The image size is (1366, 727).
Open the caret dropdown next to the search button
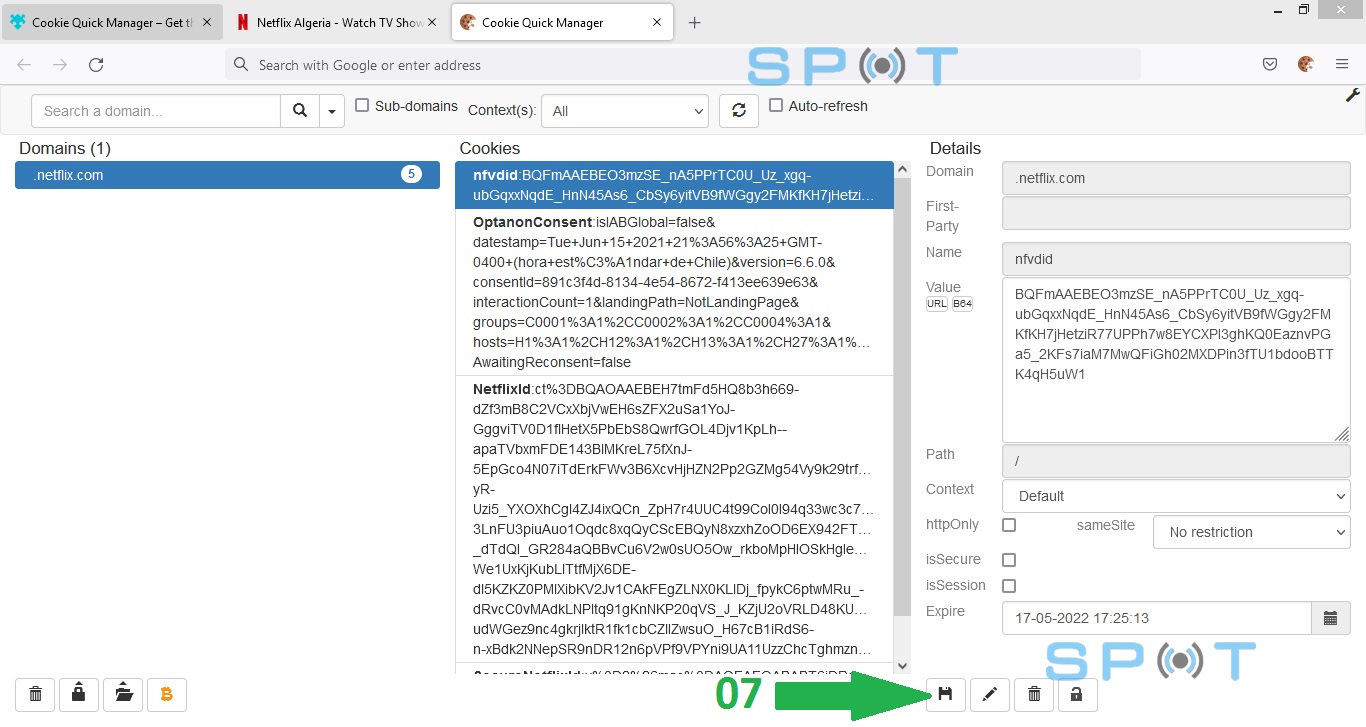(x=332, y=111)
